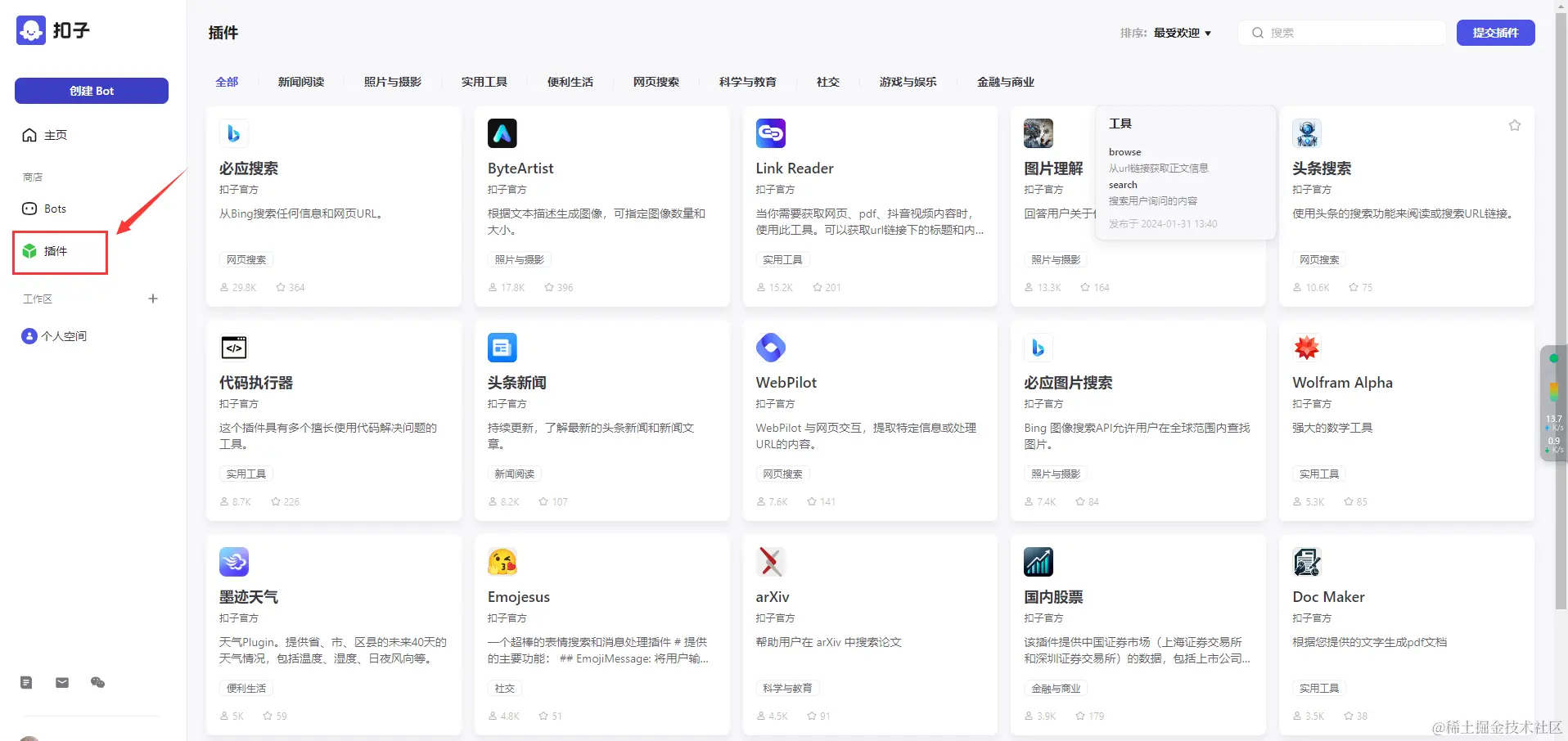Open the 代码执行器 plugin title
The width and height of the screenshot is (1568, 741).
256,383
